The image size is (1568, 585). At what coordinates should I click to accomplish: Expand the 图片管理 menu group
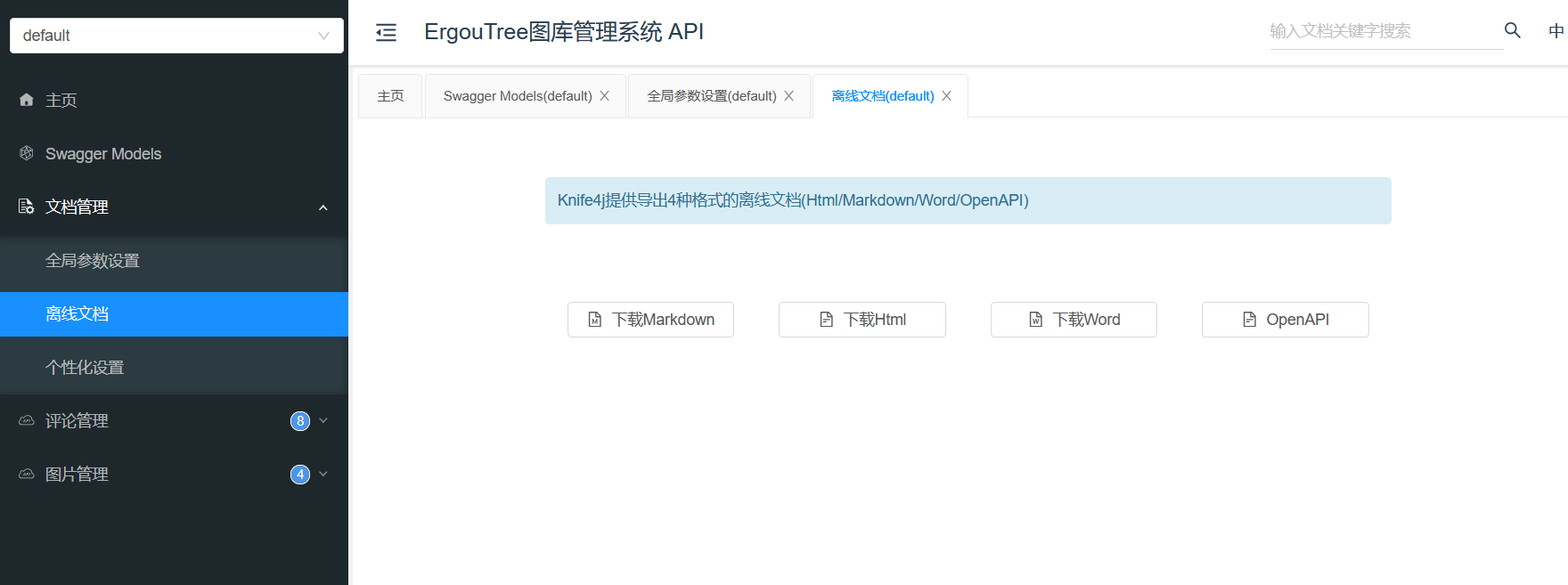323,474
